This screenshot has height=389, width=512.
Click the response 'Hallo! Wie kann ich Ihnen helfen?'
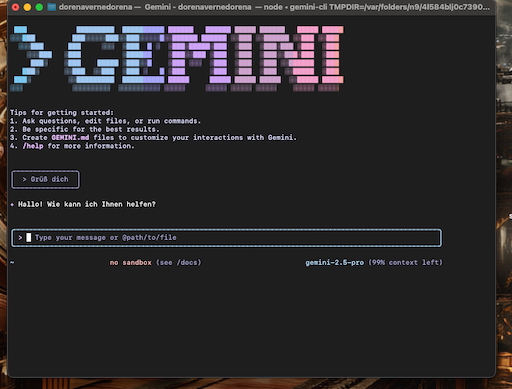click(x=87, y=204)
